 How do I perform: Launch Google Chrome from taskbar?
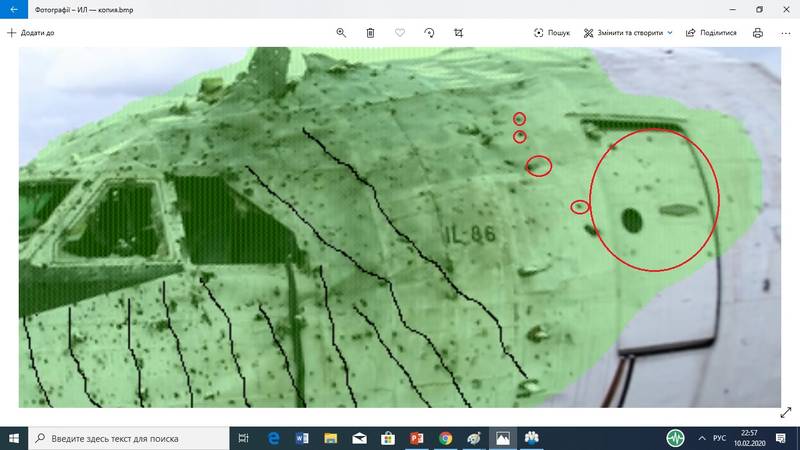445,438
